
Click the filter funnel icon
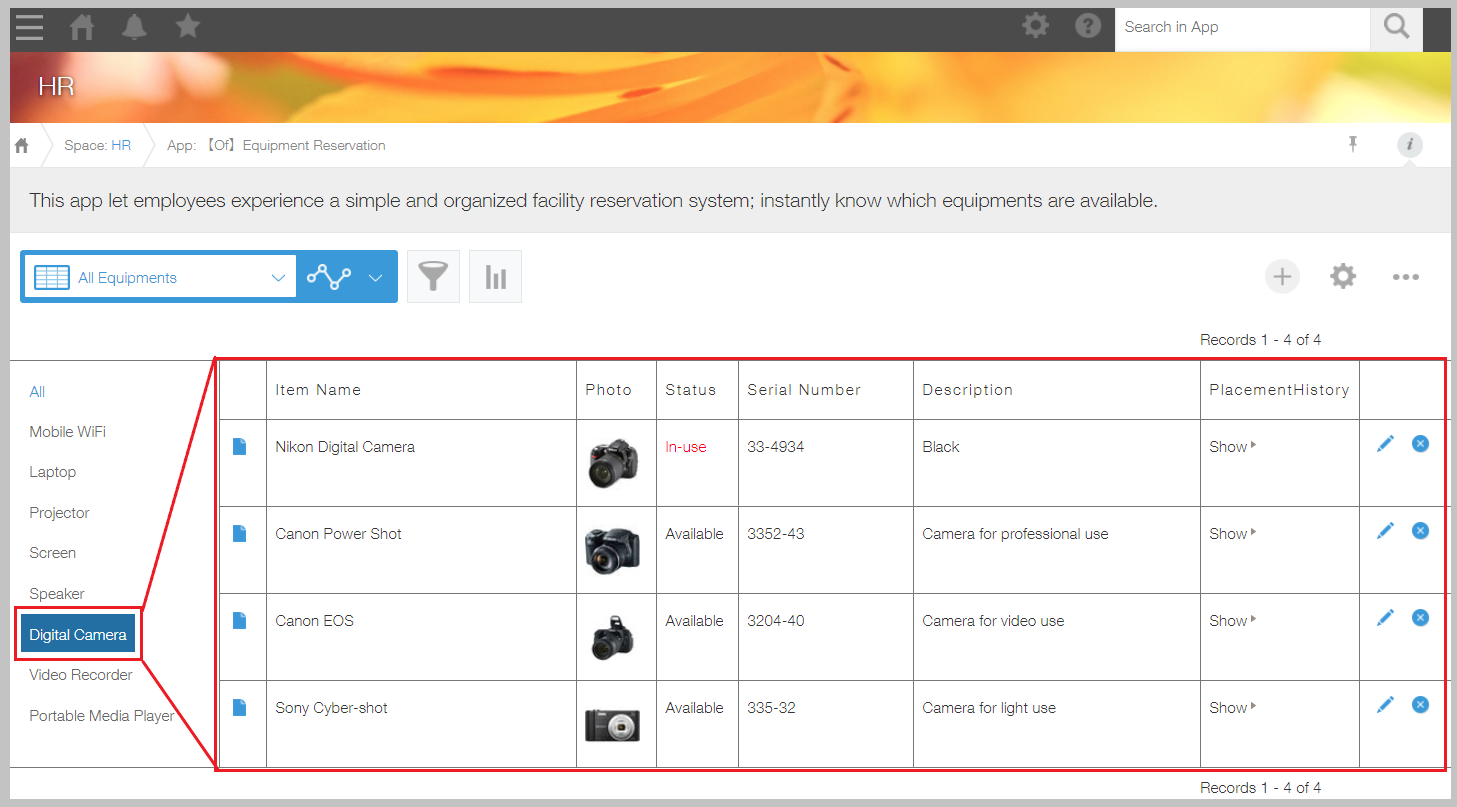pyautogui.click(x=432, y=277)
